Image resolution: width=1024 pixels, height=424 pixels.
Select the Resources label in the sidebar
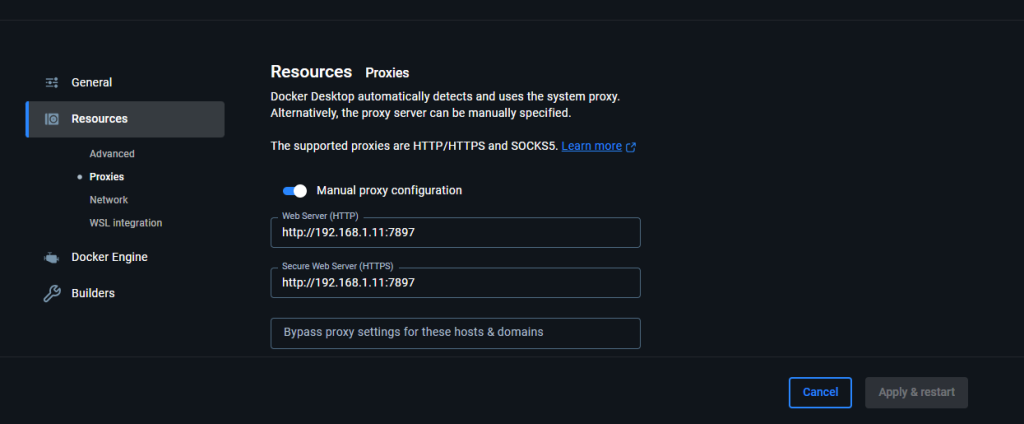pos(99,119)
